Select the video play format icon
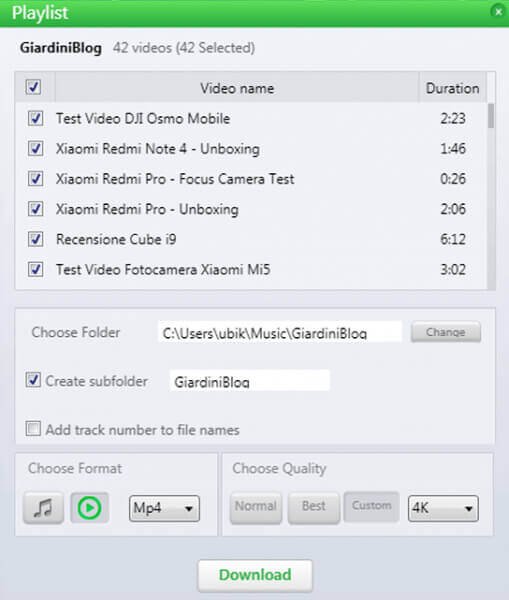The image size is (509, 600). 90,508
